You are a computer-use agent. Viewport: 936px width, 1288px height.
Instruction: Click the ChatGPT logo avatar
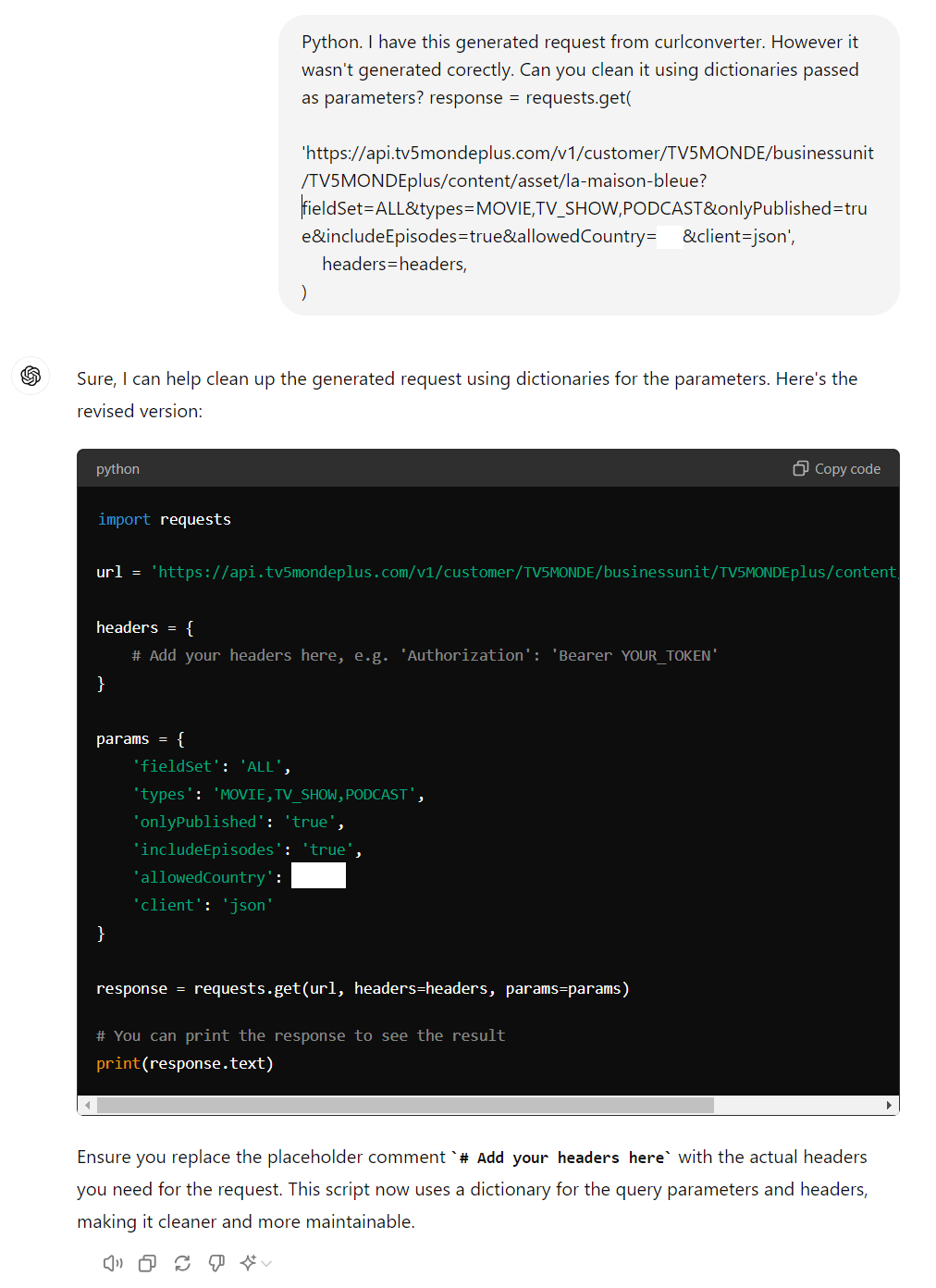pyautogui.click(x=31, y=376)
